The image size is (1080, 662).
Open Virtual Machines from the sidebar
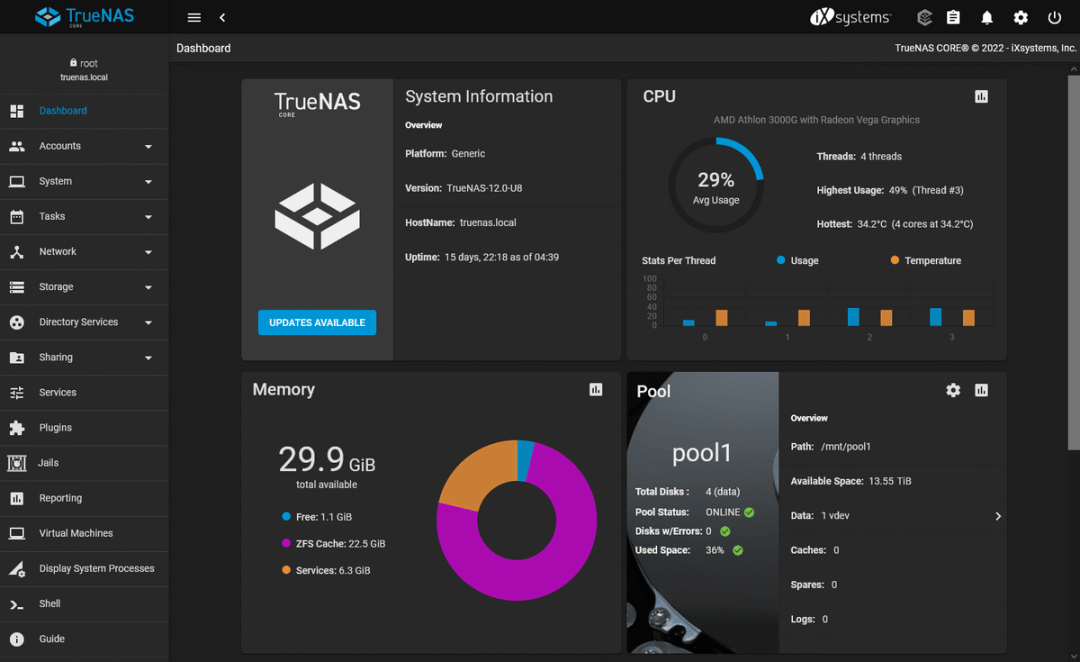click(x=76, y=533)
